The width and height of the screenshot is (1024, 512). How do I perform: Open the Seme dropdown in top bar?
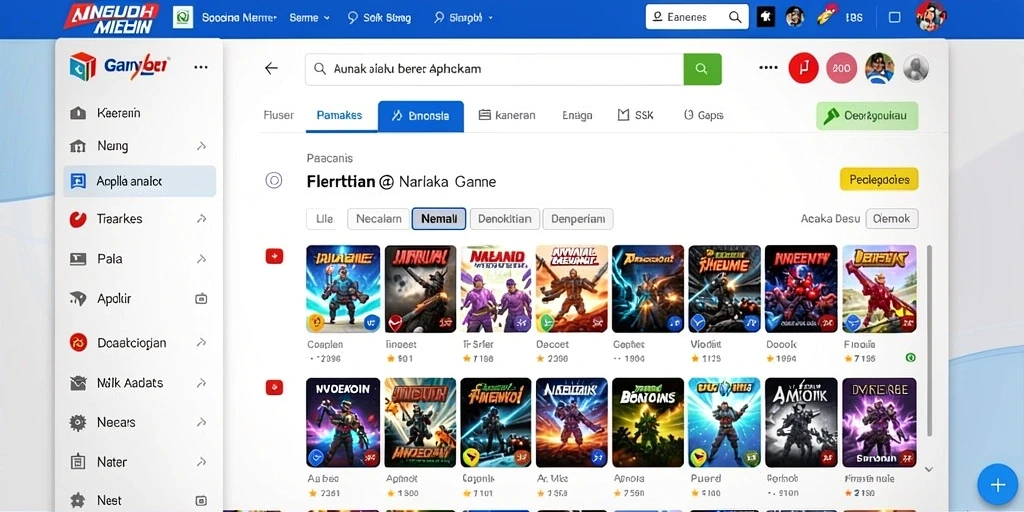[310, 18]
